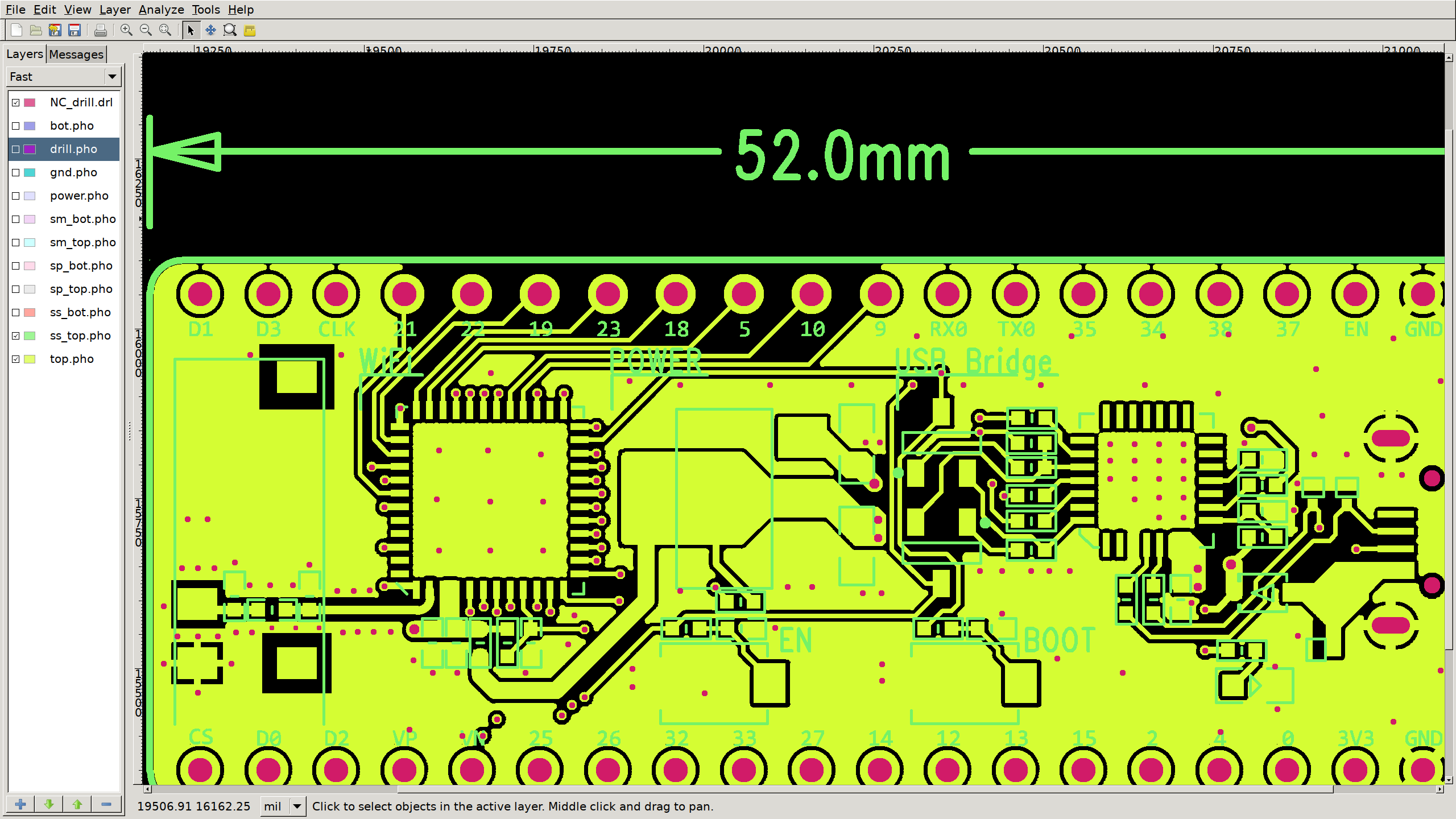Uncheck visibility of NC_drill.drl layer
The width and height of the screenshot is (1456, 819).
[16, 102]
